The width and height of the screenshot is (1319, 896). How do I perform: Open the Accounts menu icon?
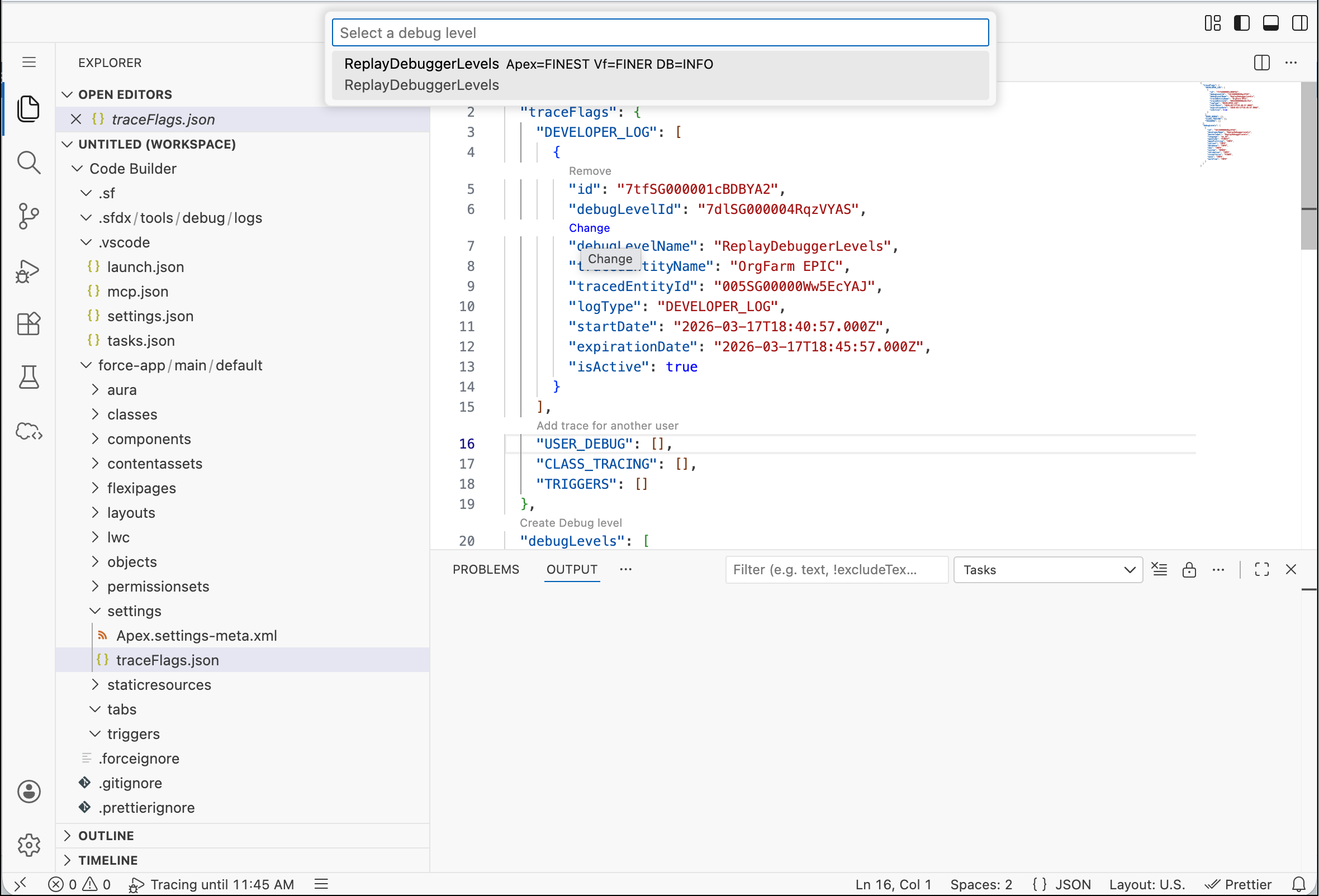click(29, 792)
